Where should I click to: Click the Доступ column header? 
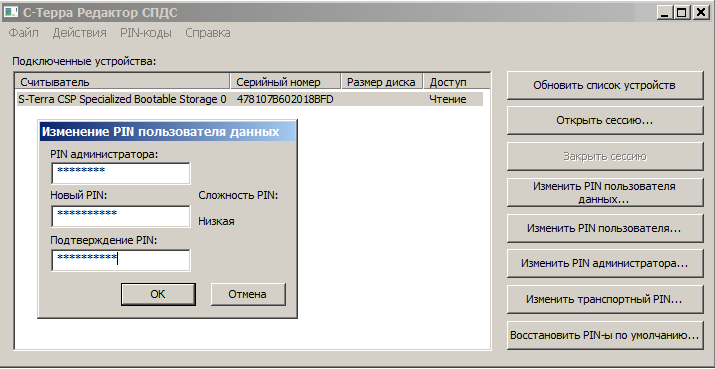click(457, 82)
